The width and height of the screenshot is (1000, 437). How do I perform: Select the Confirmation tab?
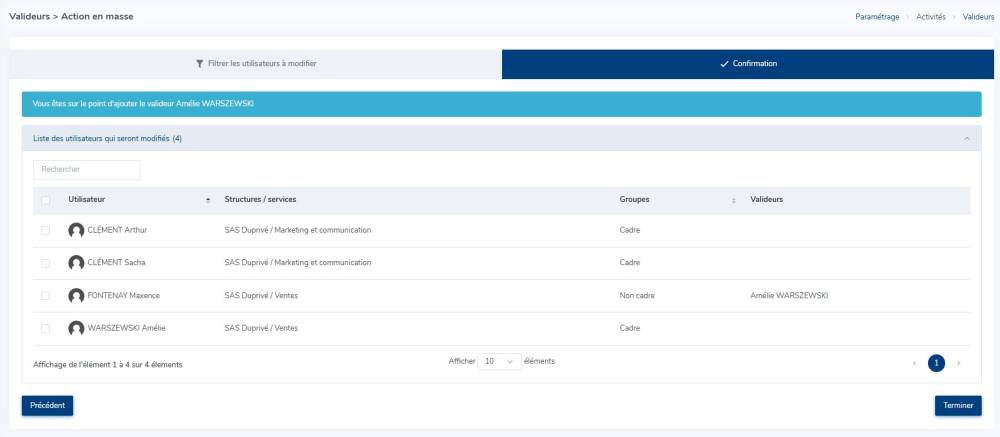tap(748, 63)
